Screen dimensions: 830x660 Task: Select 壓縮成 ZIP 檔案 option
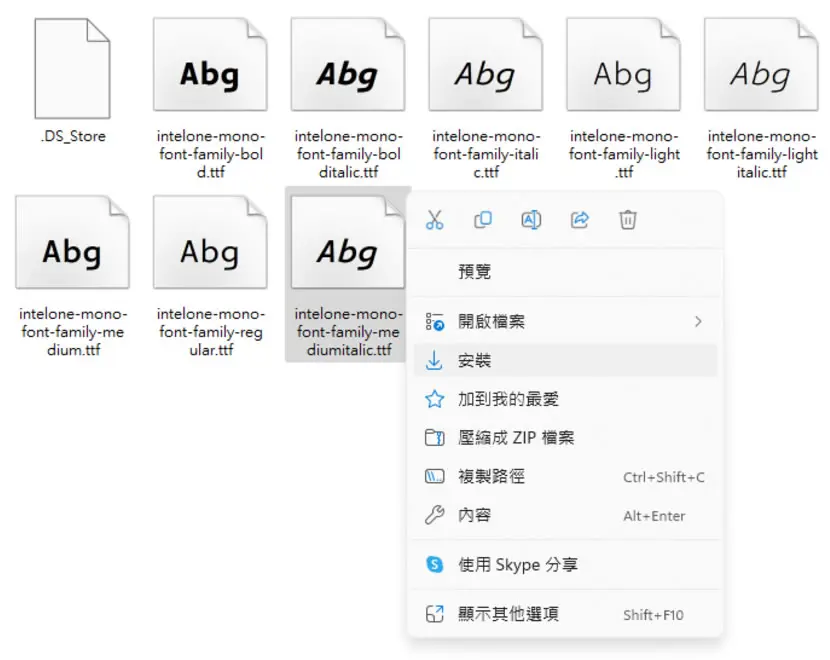(565, 438)
